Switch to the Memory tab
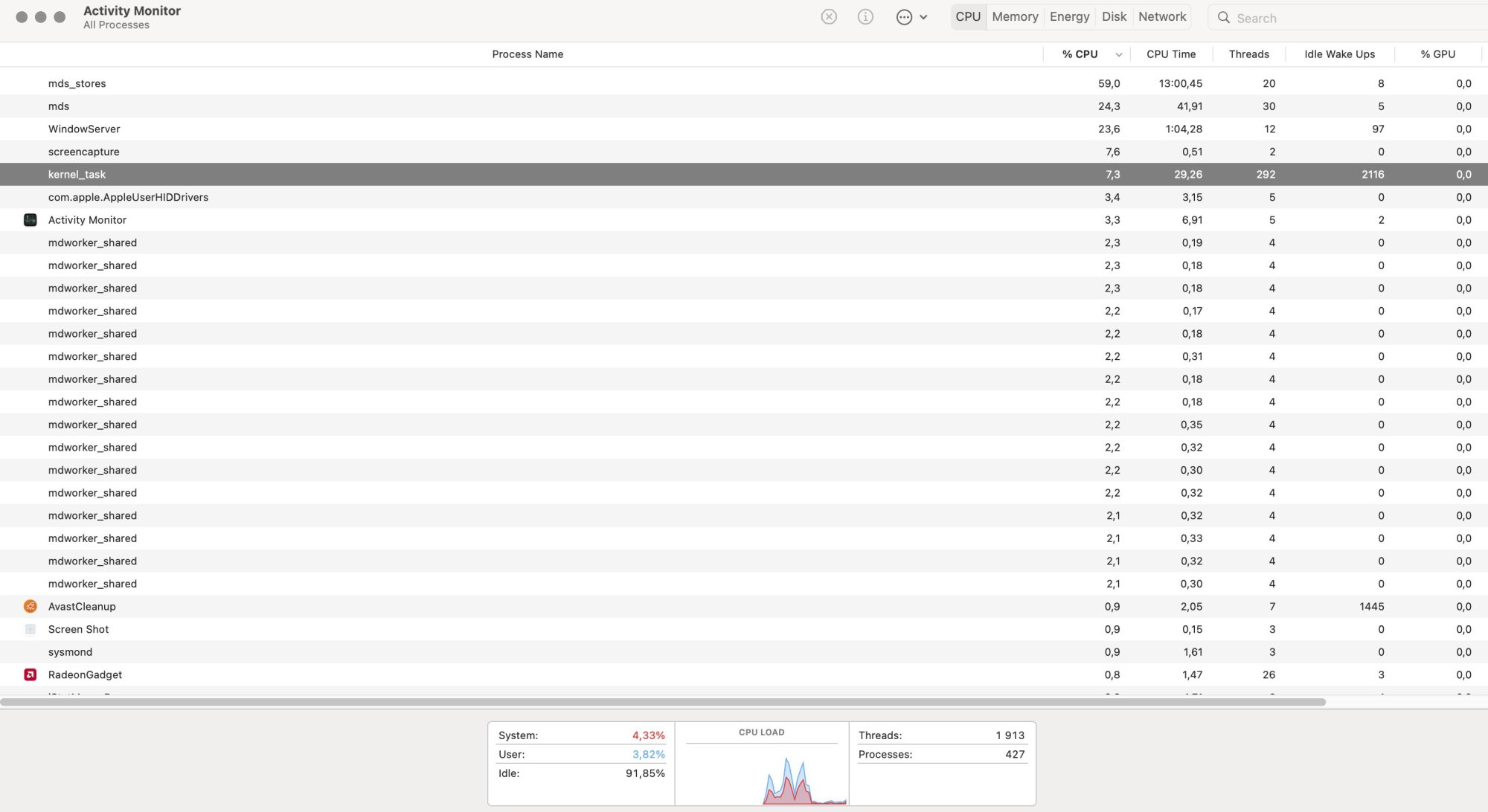Image resolution: width=1488 pixels, height=812 pixels. (x=1015, y=16)
